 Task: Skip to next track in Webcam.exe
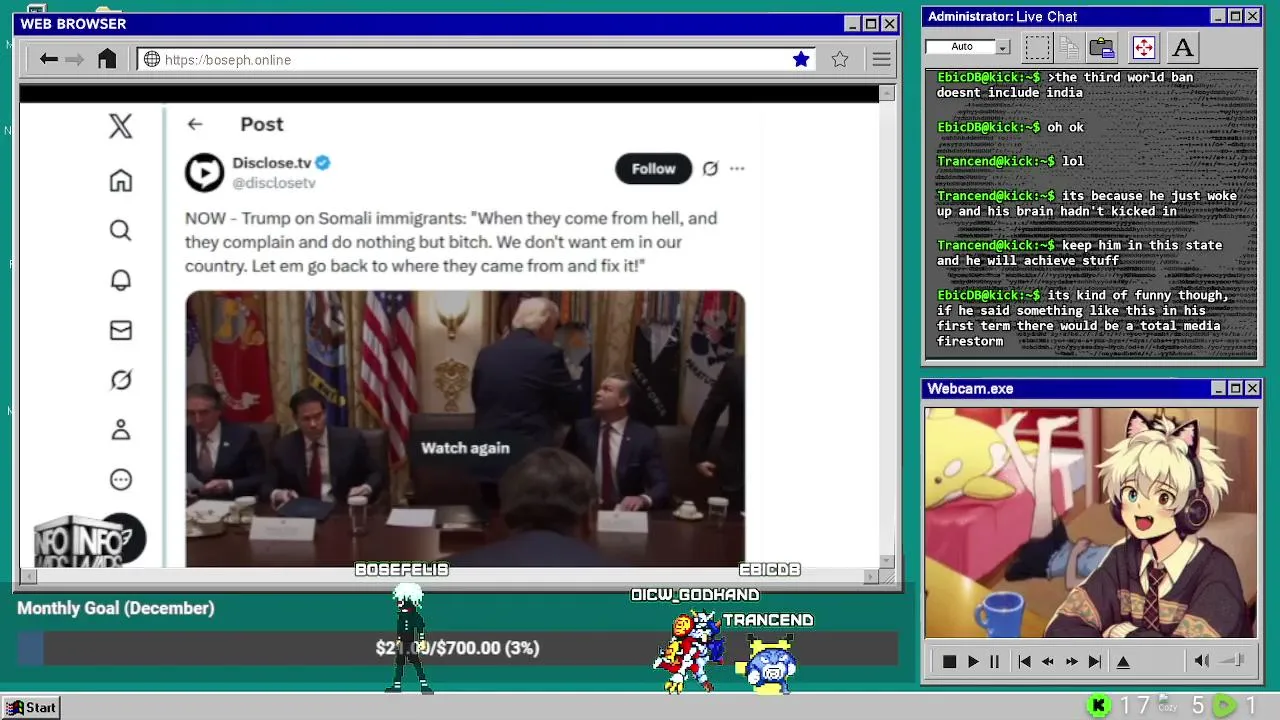point(1095,661)
